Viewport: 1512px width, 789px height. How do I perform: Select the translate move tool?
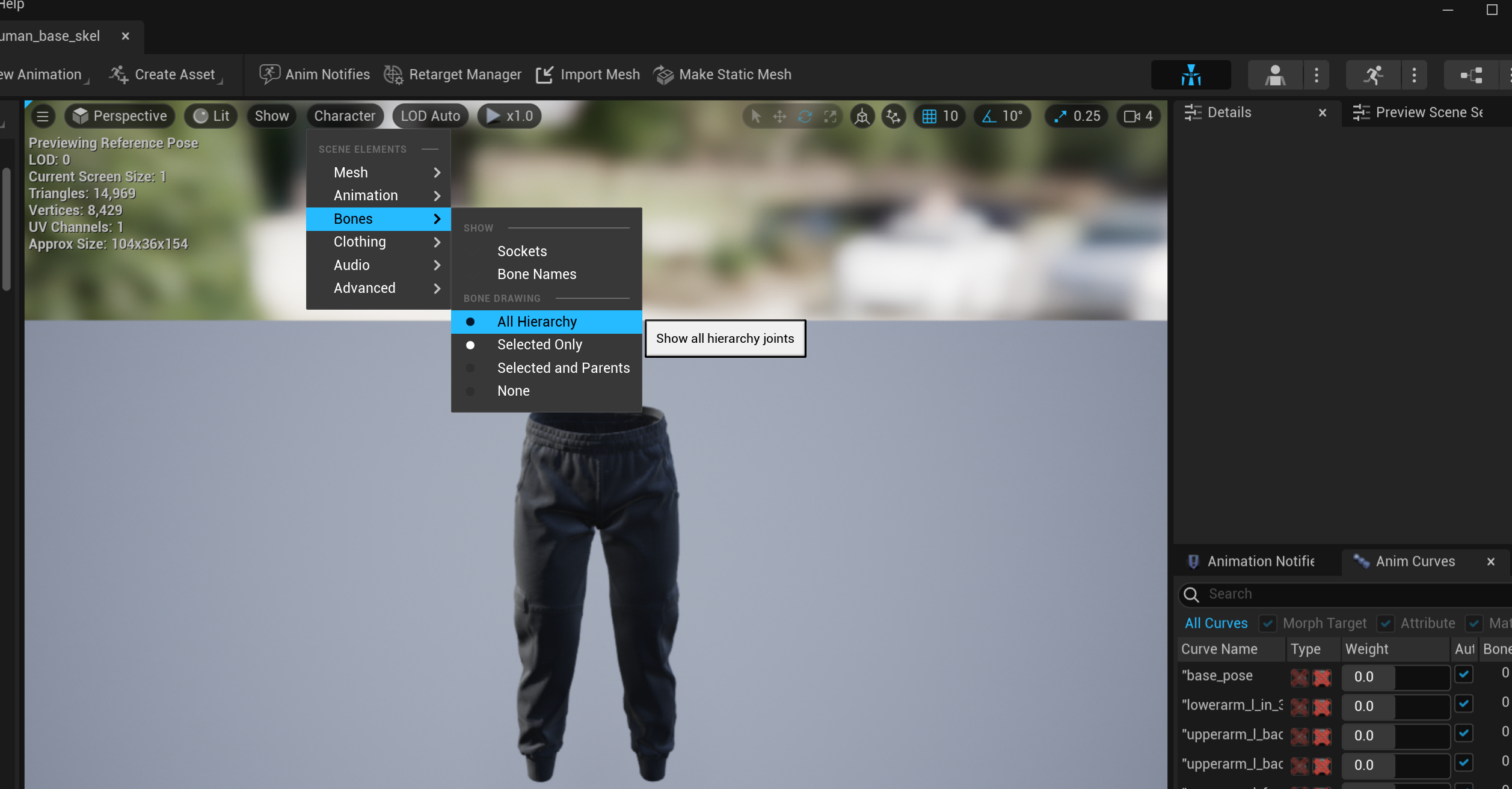[x=779, y=116]
